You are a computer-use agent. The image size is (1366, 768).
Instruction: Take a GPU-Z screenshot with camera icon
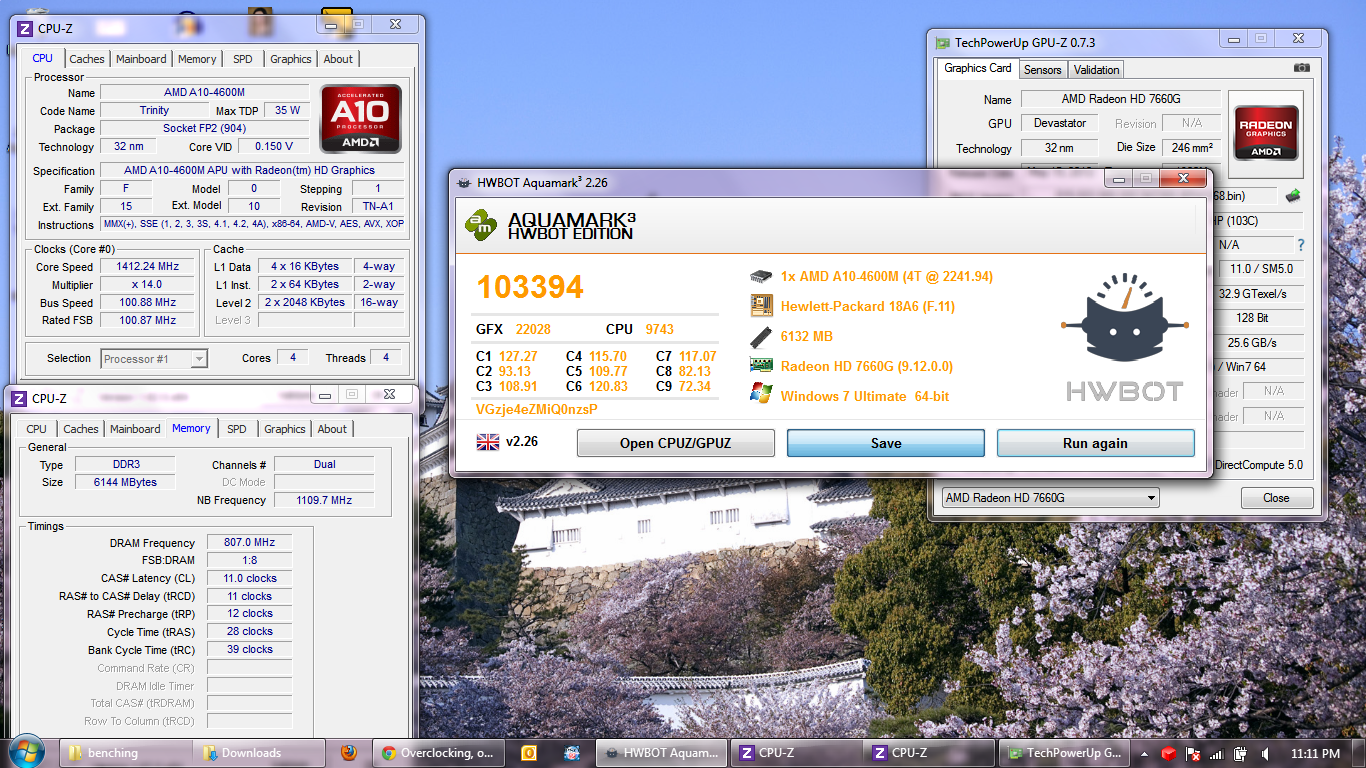click(x=1301, y=68)
